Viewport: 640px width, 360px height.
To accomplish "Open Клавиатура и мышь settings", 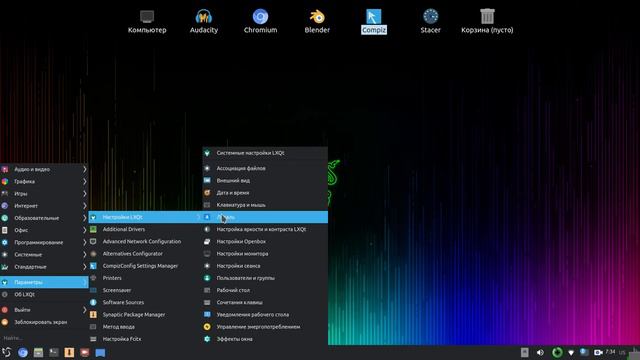I will (265, 205).
